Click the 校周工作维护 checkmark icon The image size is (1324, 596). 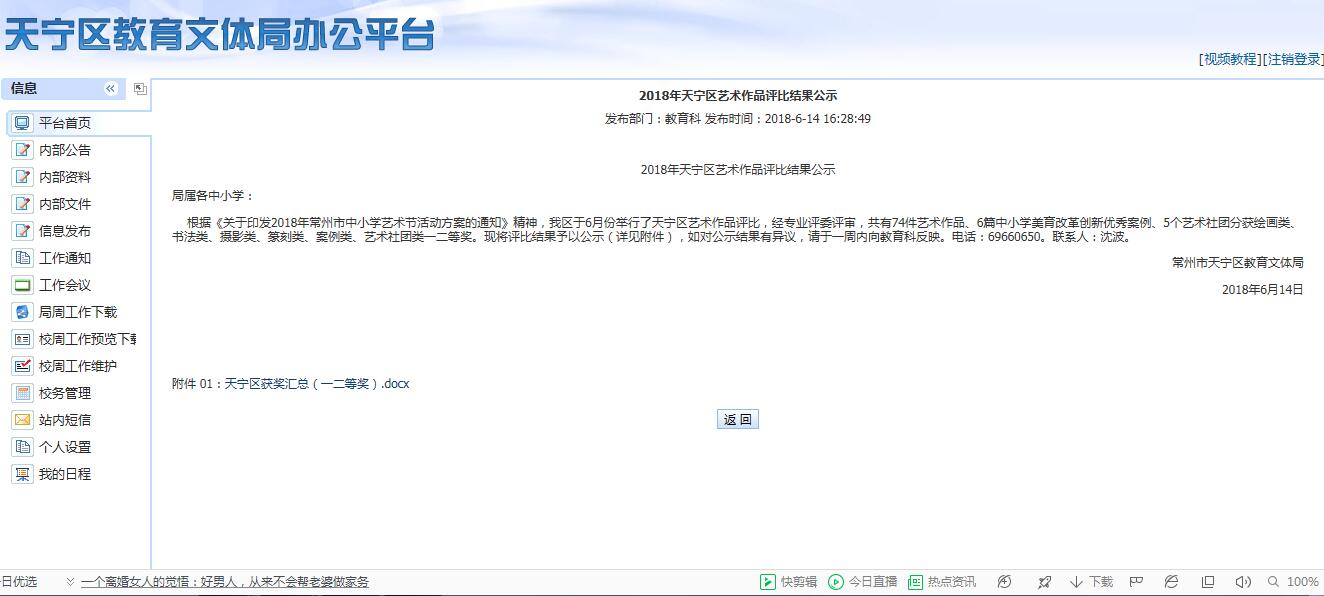22,366
